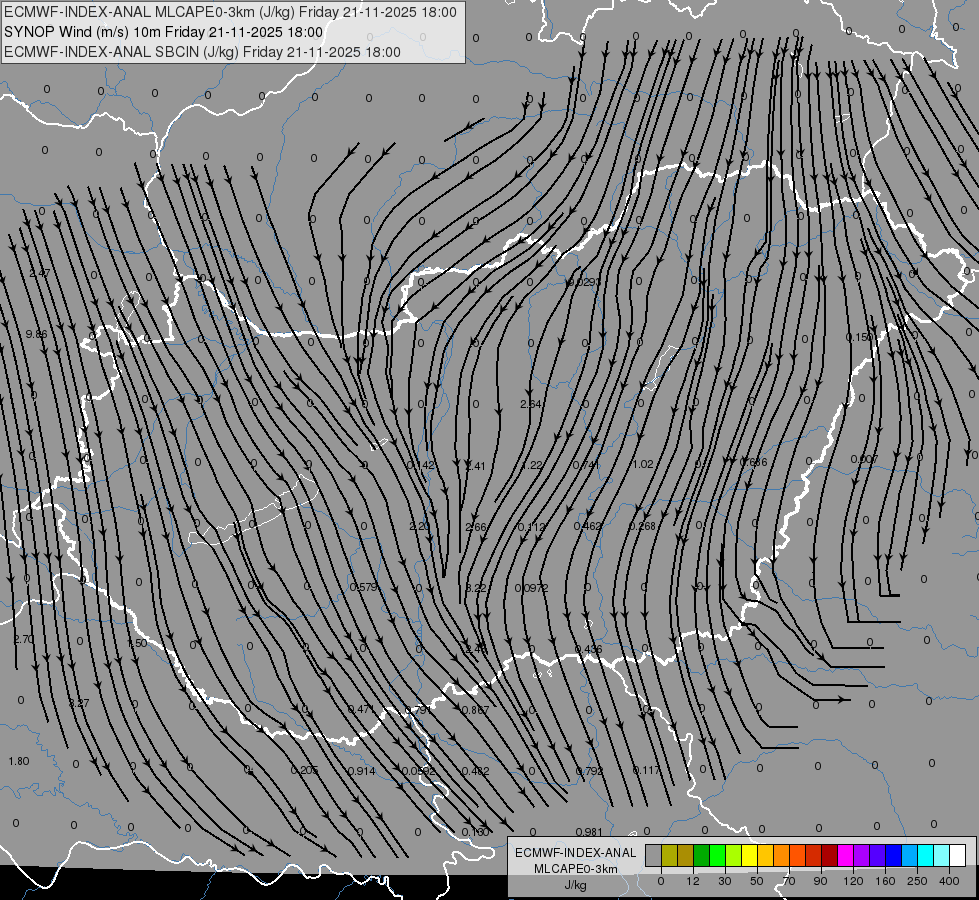
Task: Click the map value '9.86'
Action: [36, 334]
